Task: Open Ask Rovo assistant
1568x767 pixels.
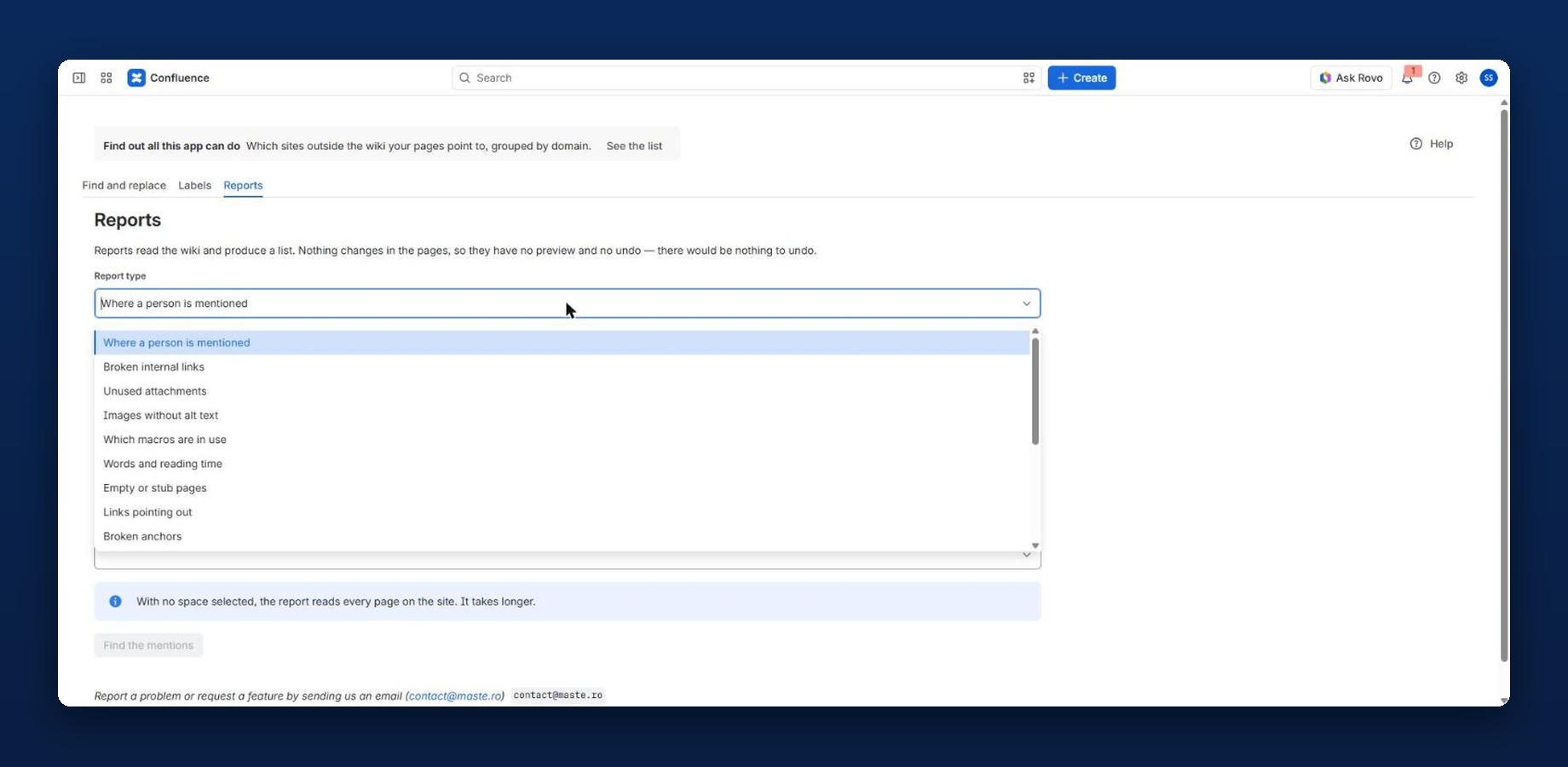Action: coord(1351,78)
